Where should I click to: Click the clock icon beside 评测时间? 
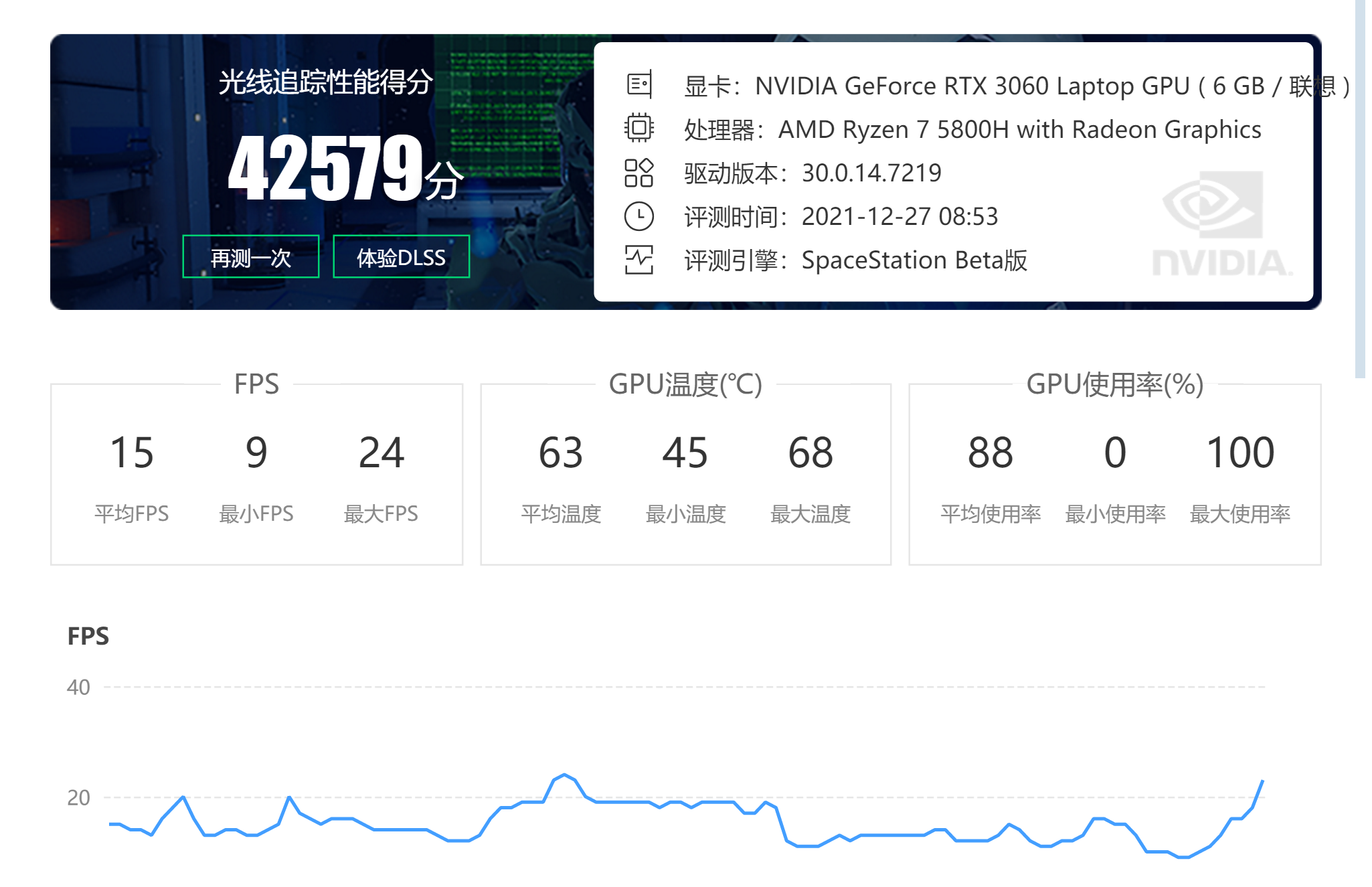[x=639, y=216]
